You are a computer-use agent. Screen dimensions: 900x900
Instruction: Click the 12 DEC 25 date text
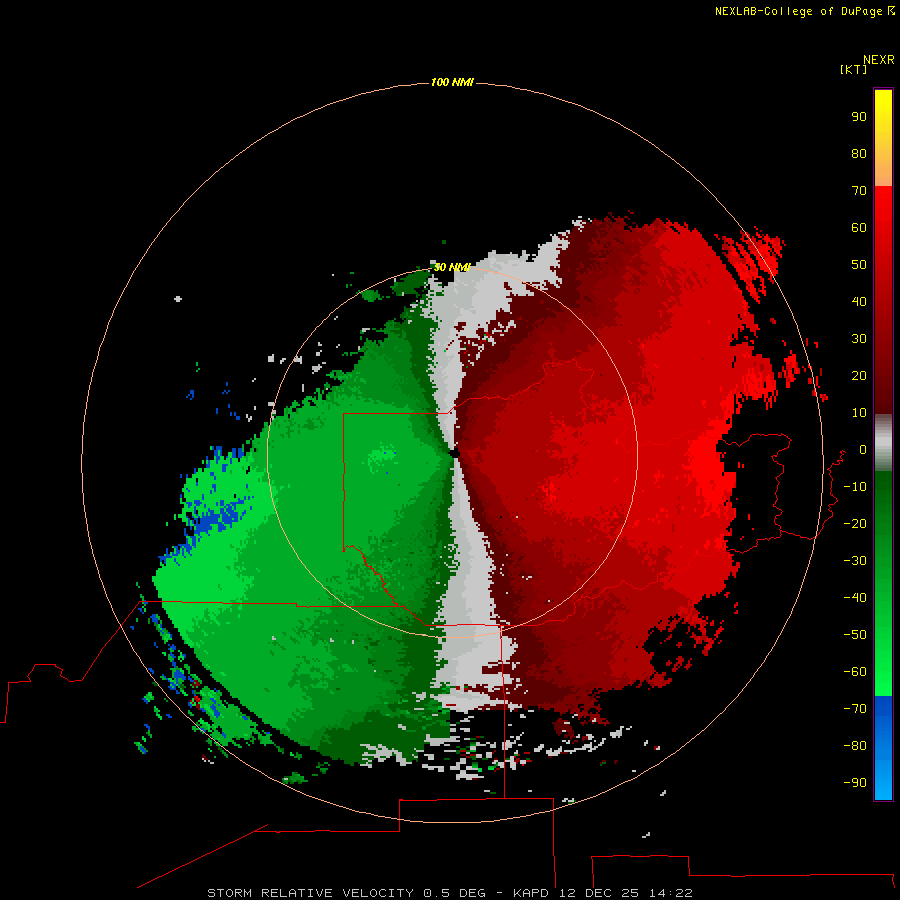click(599, 893)
